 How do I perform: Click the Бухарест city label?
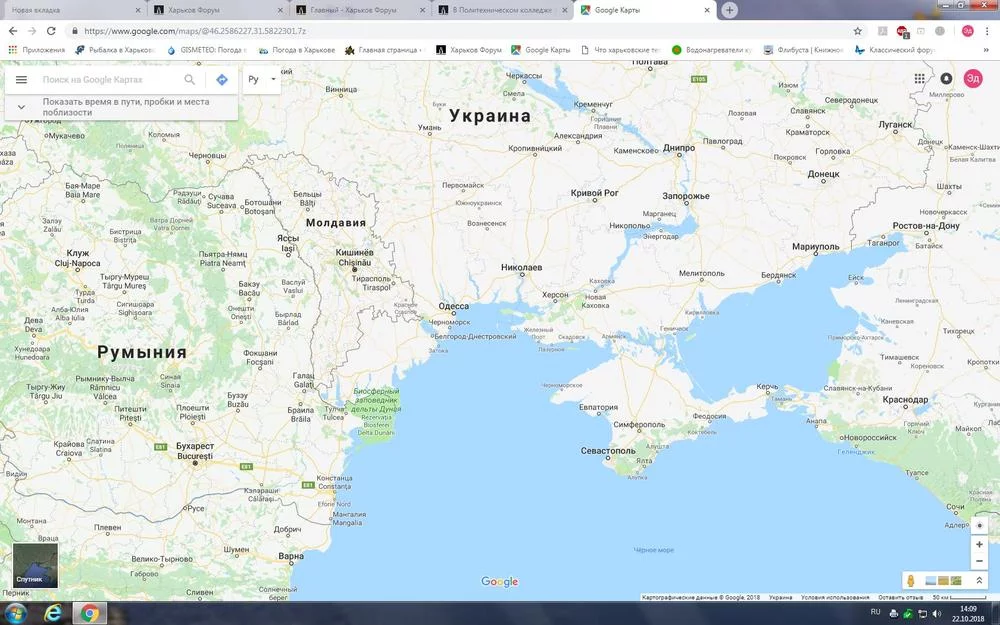195,446
